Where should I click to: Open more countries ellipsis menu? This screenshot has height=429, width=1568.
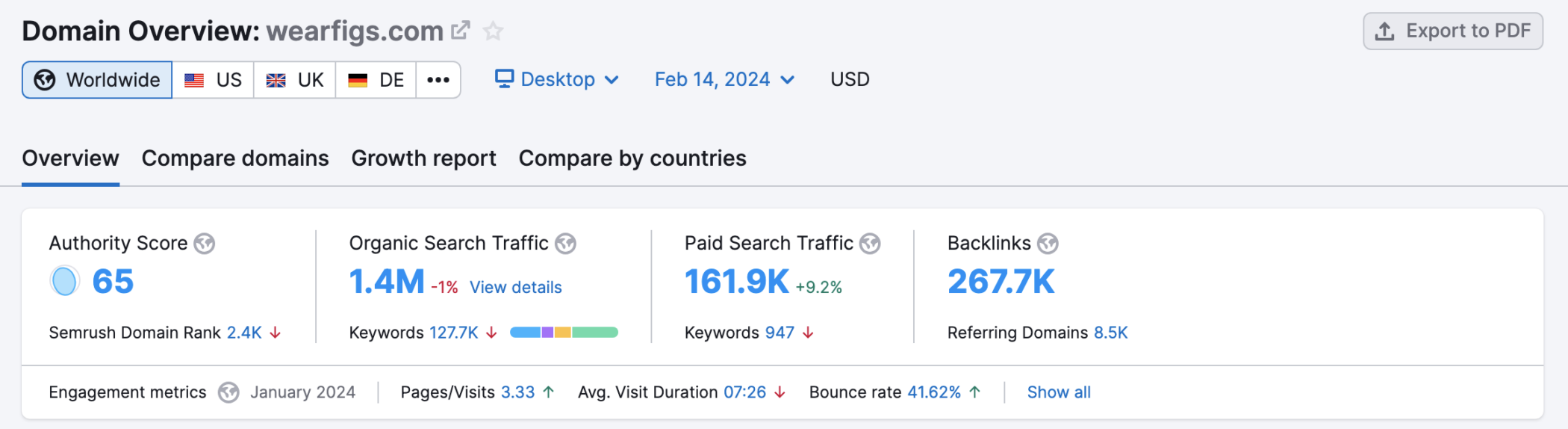438,80
